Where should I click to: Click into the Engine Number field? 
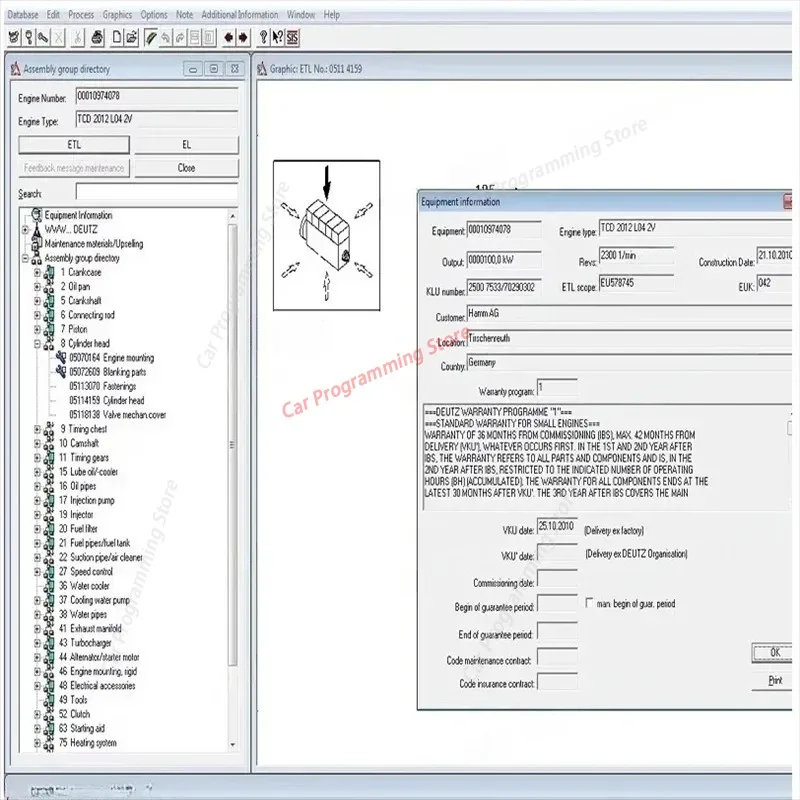tap(157, 96)
